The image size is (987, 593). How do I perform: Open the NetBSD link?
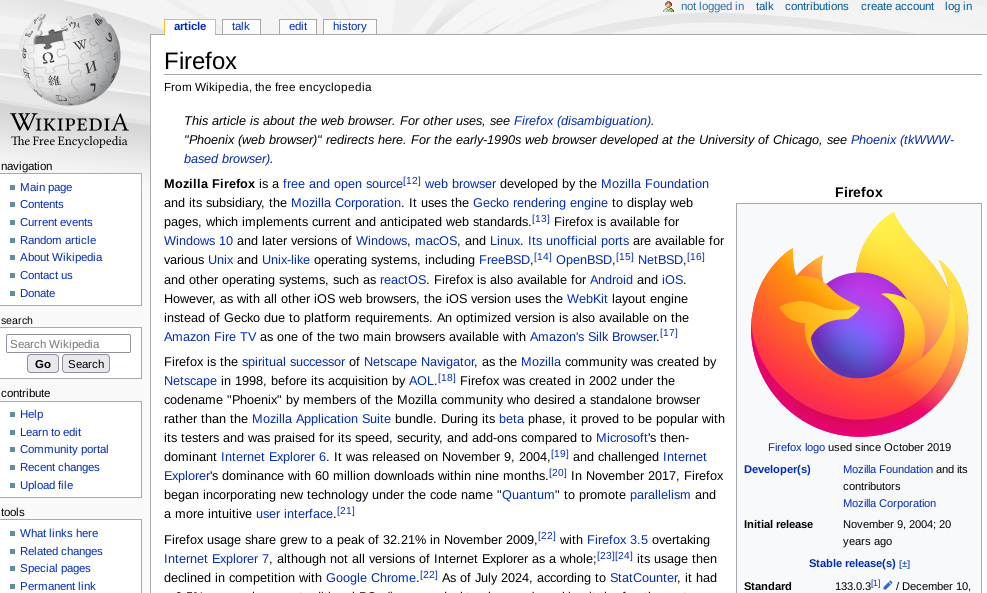click(x=660, y=259)
